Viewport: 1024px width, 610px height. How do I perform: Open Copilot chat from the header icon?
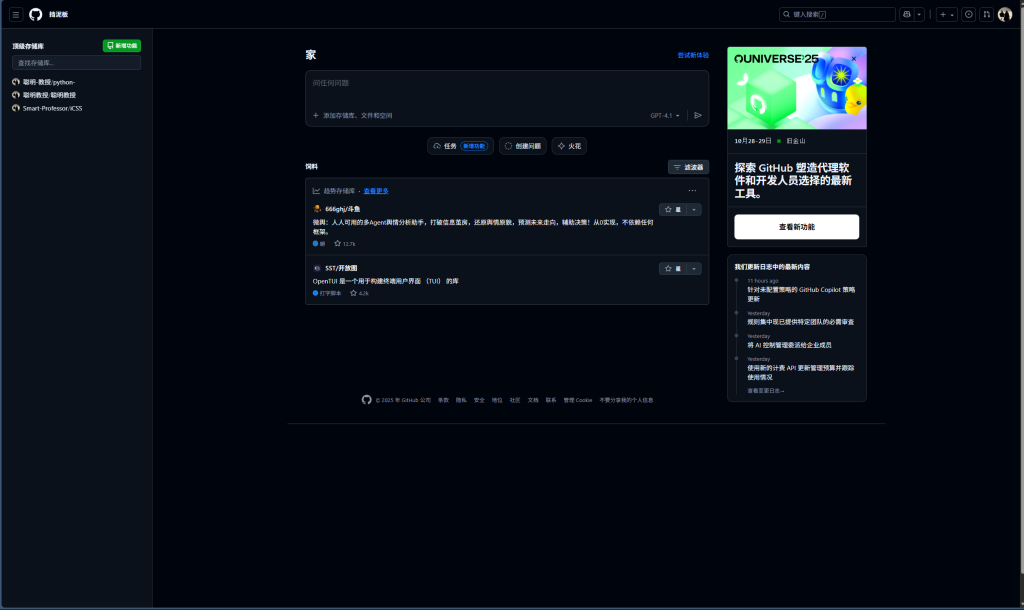906,15
